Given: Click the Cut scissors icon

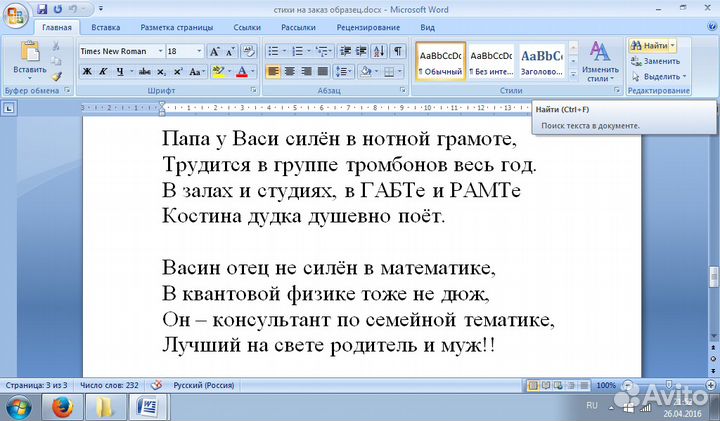Looking at the screenshot, I should pyautogui.click(x=56, y=46).
